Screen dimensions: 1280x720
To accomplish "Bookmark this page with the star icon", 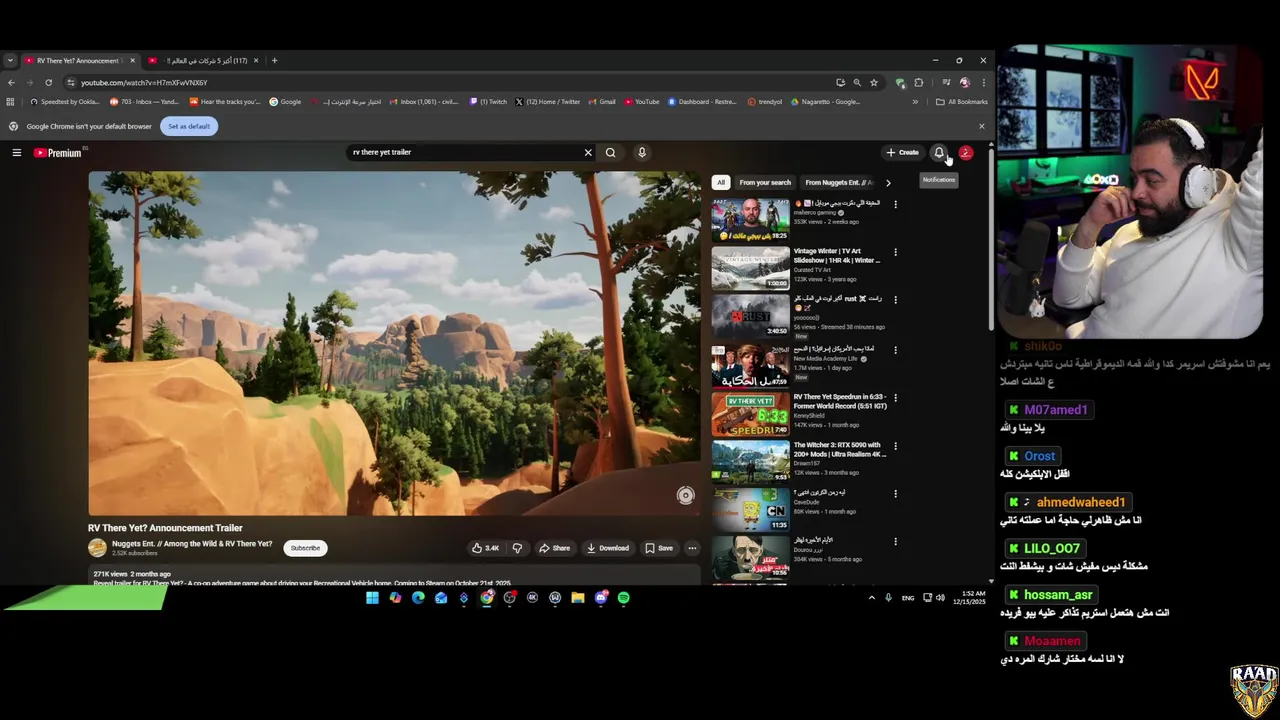I will pos(874,83).
